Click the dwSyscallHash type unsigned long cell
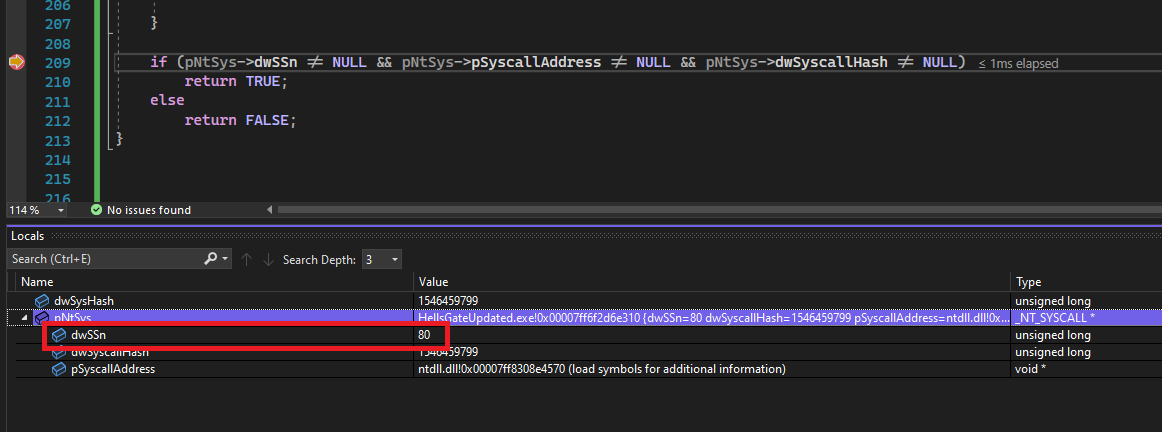The height and width of the screenshot is (432, 1162). pos(1052,352)
